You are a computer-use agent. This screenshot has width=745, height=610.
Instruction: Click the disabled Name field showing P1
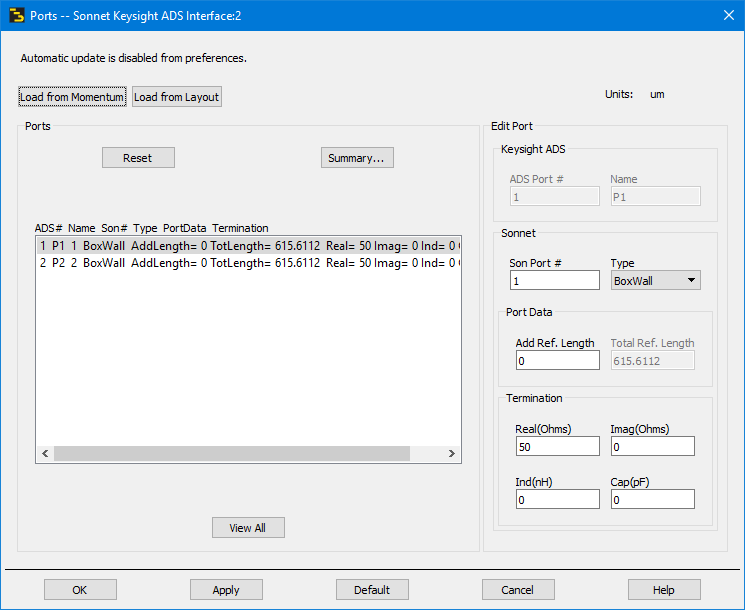(656, 197)
